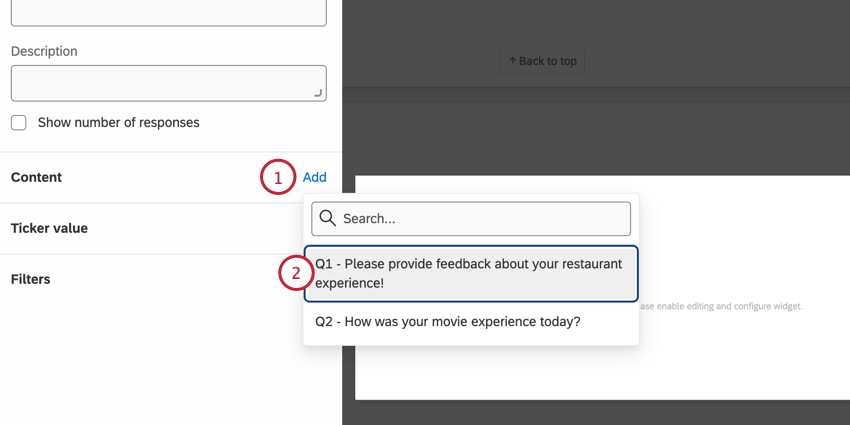Click the Show number of responses label

119,123
